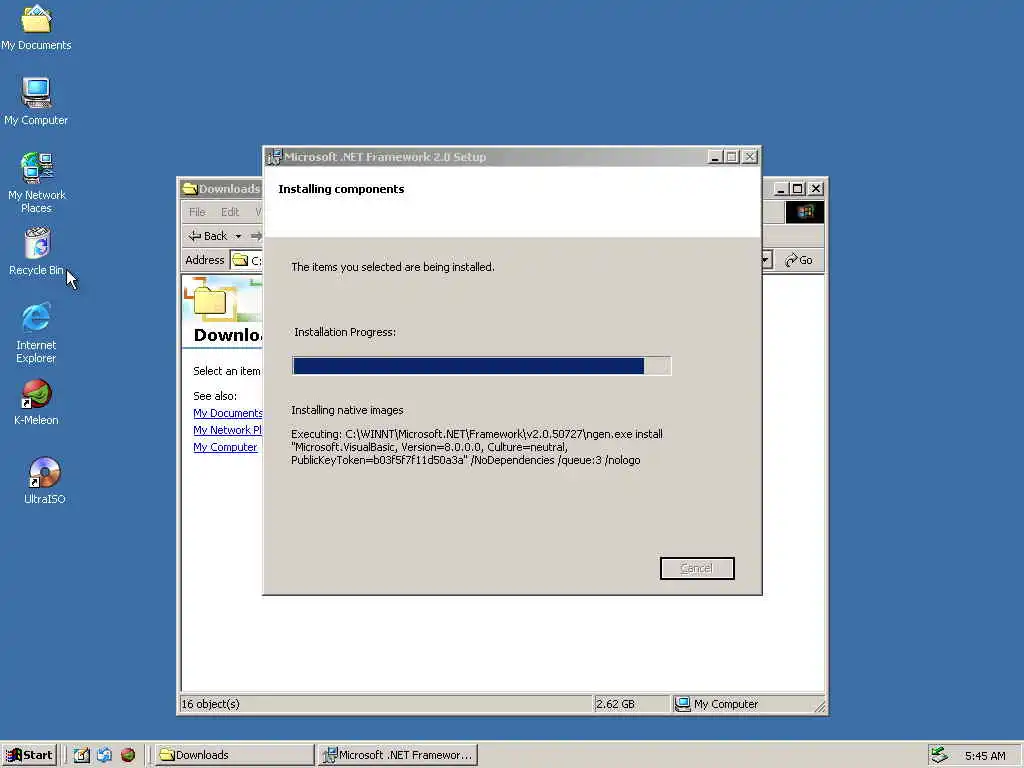Click the Start button
Viewport: 1024px width, 768px height.
(29, 755)
